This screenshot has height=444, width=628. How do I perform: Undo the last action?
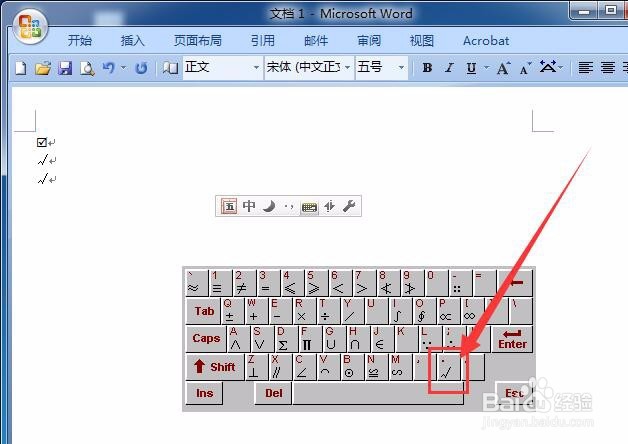[109, 68]
